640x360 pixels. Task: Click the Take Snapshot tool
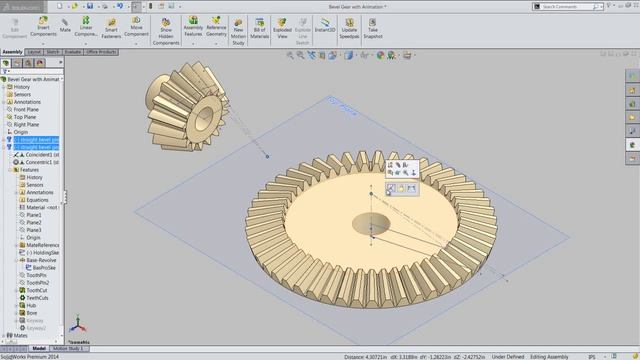coord(373,28)
